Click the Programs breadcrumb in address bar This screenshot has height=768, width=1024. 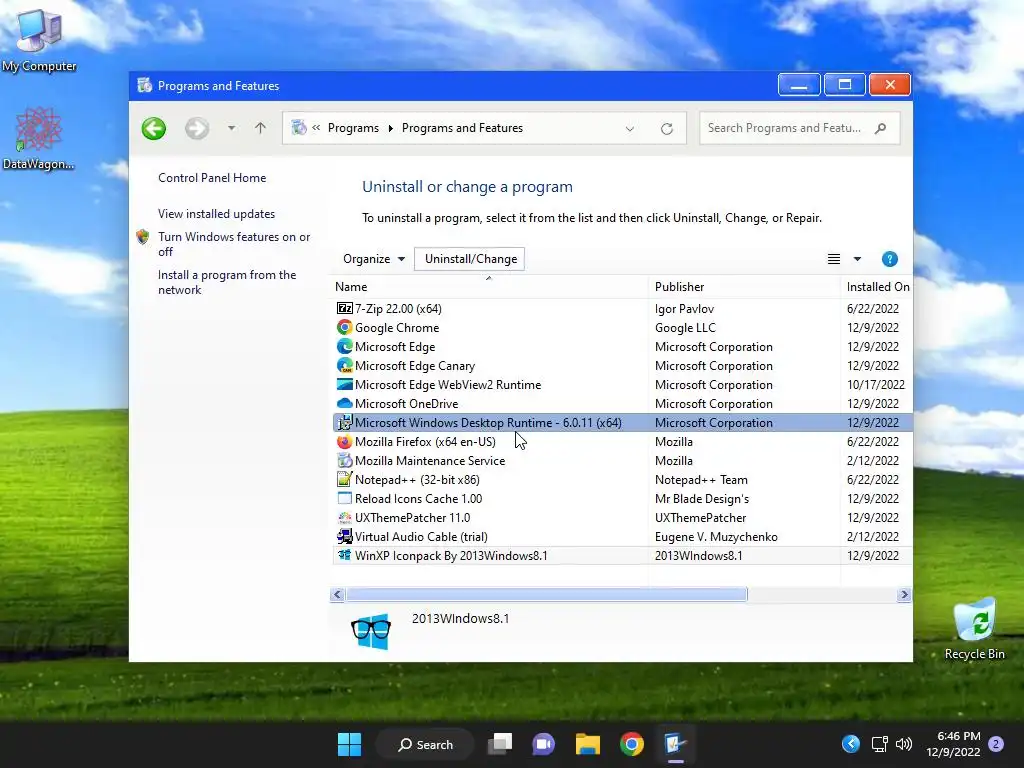coord(353,128)
